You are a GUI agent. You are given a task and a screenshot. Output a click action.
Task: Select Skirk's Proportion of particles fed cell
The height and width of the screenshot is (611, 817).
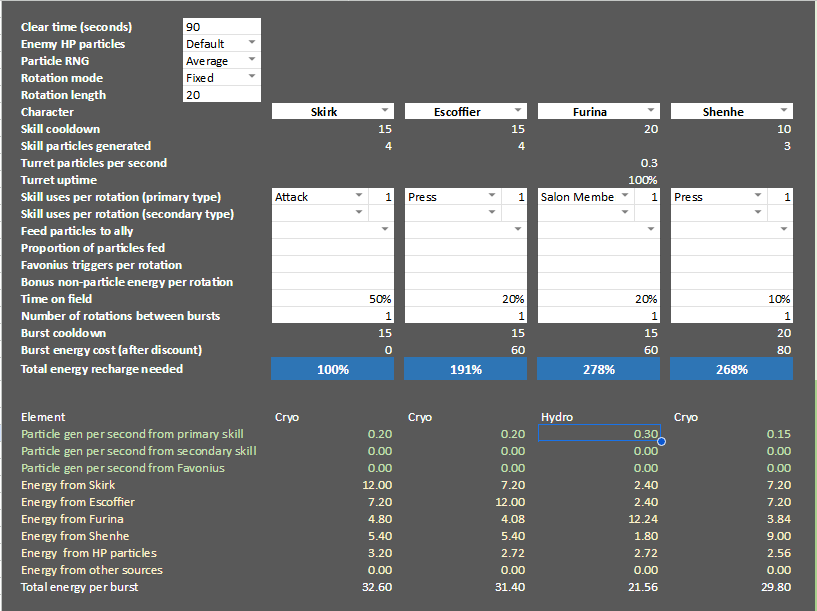332,248
